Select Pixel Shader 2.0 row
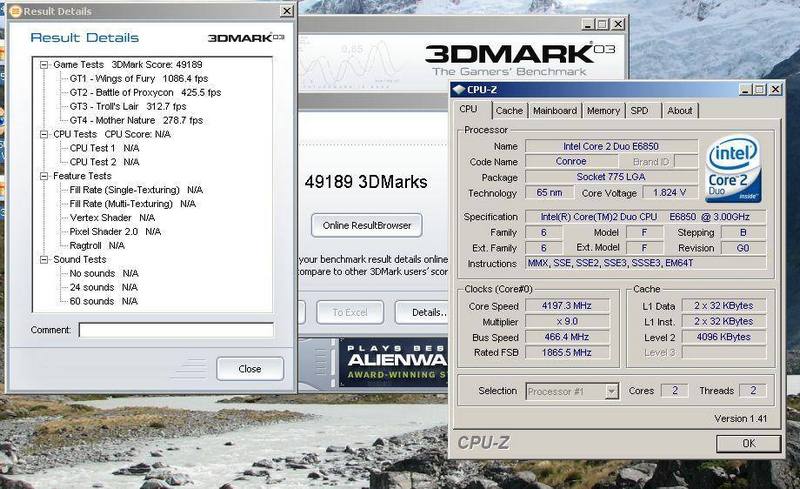 (x=115, y=232)
